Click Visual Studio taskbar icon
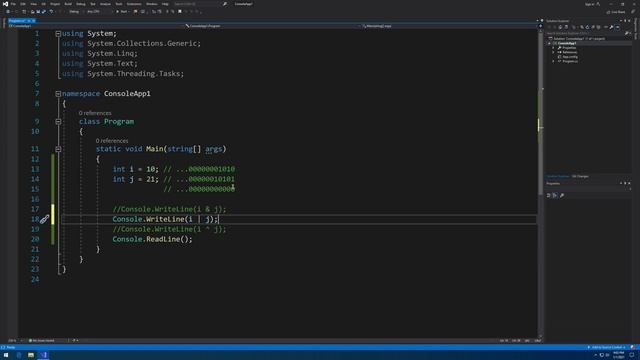The image size is (640, 360). (44, 355)
